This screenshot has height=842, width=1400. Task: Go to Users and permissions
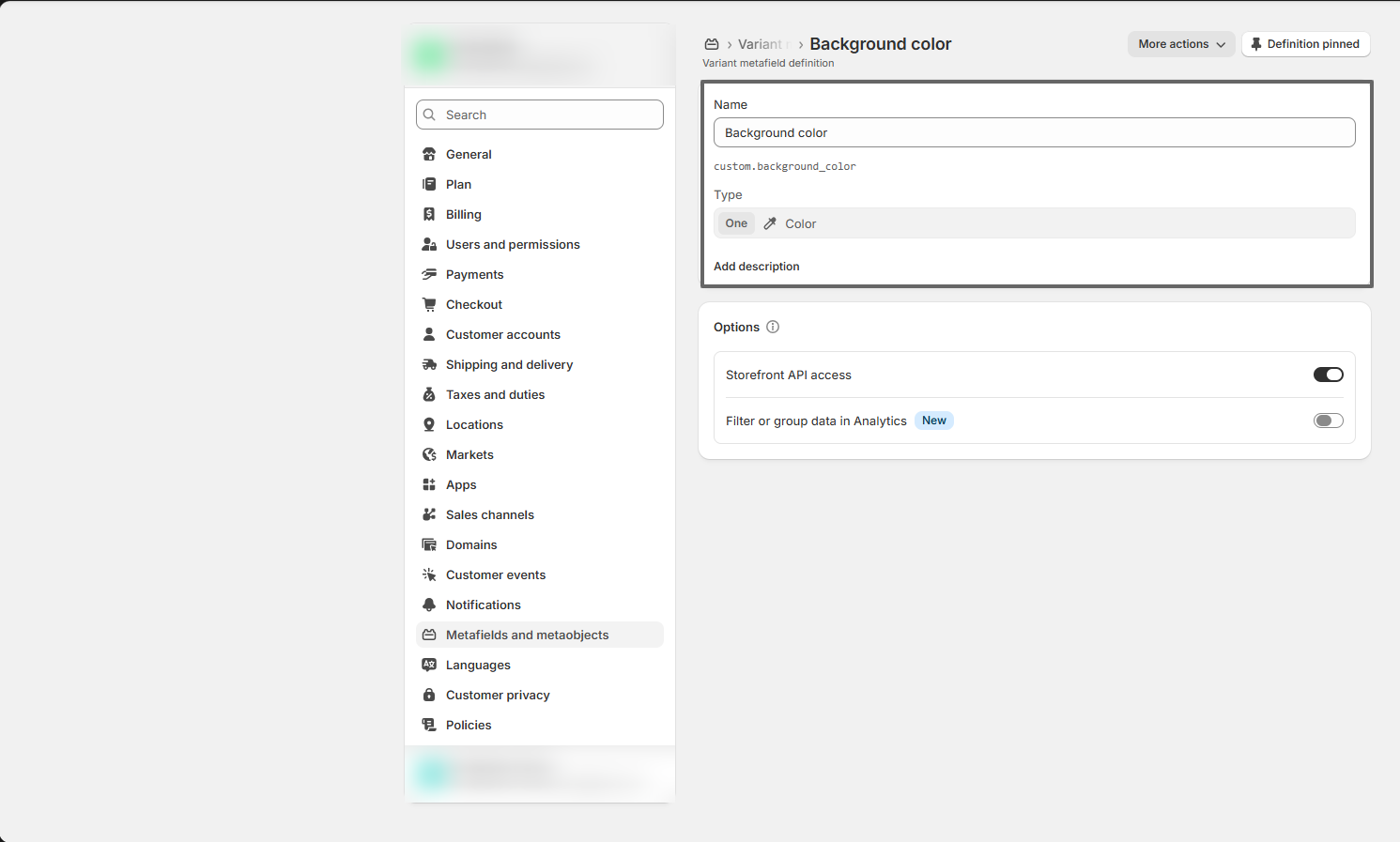[513, 244]
